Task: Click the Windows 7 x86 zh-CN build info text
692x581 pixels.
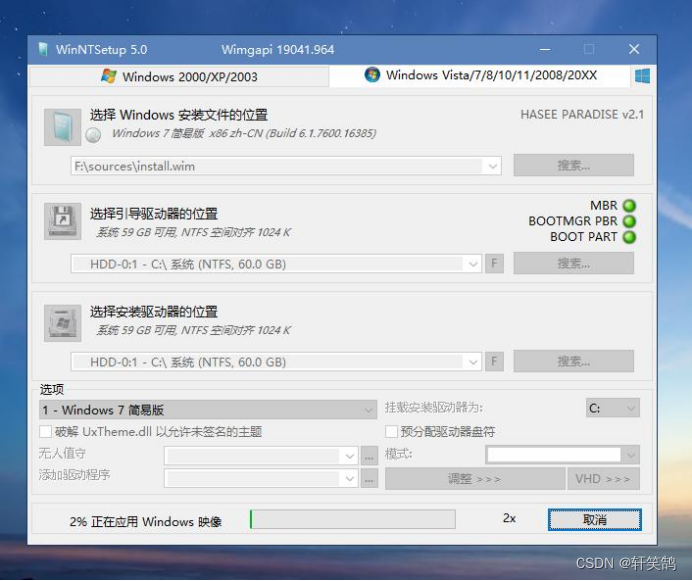Action: pyautogui.click(x=244, y=133)
